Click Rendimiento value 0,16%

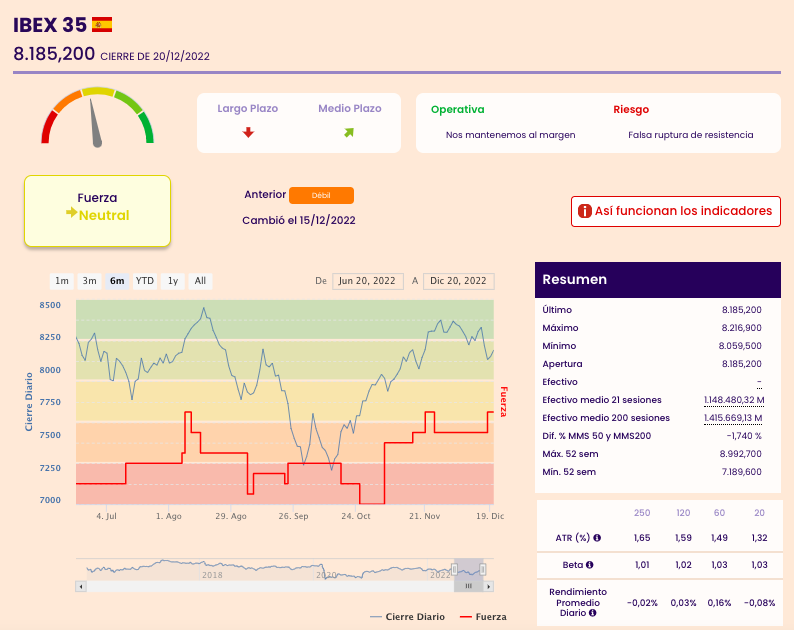click(719, 603)
